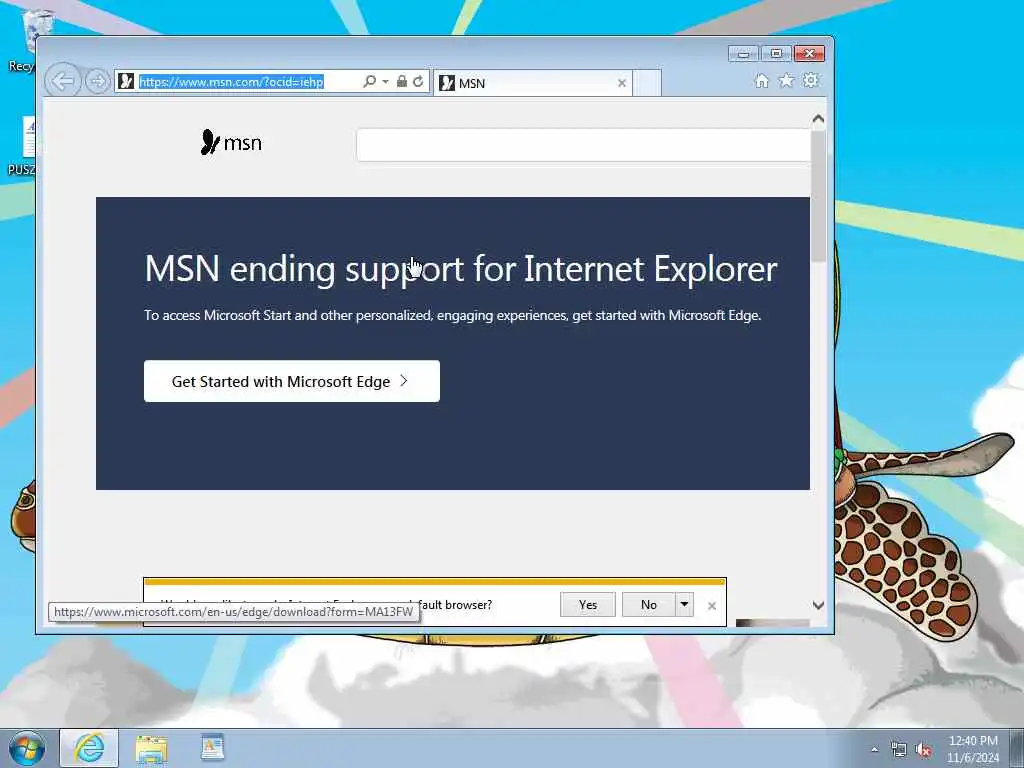Go to the Home page icon
This screenshot has height=768, width=1024.
761,80
